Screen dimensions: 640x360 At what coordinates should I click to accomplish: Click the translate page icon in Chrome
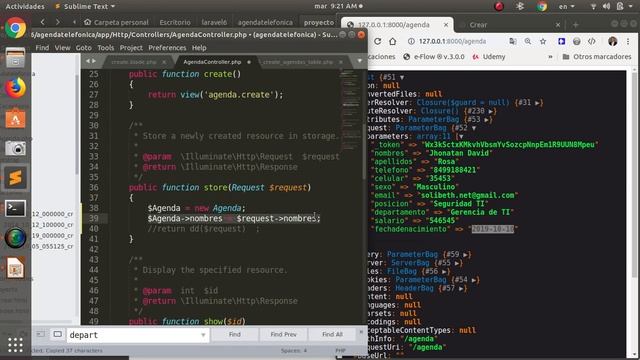[513, 41]
